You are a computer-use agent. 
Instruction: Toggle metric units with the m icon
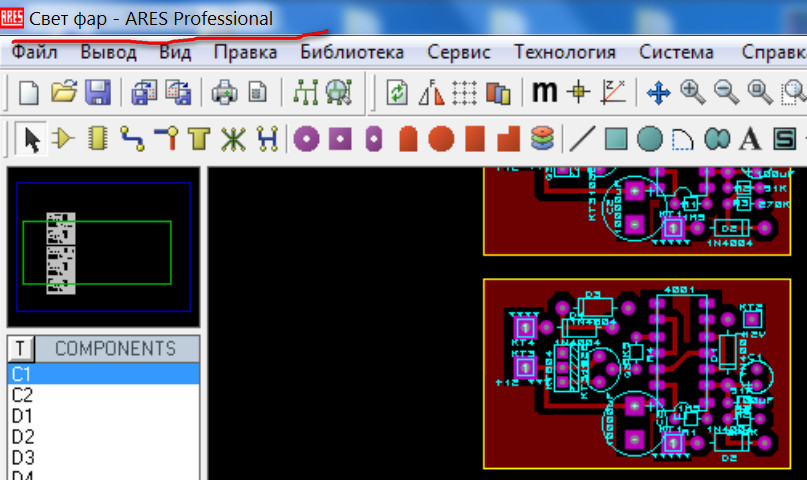point(544,92)
